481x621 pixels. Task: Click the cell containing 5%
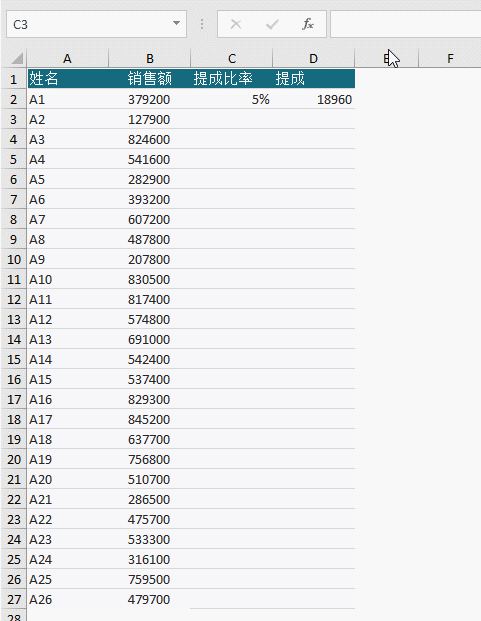click(232, 99)
